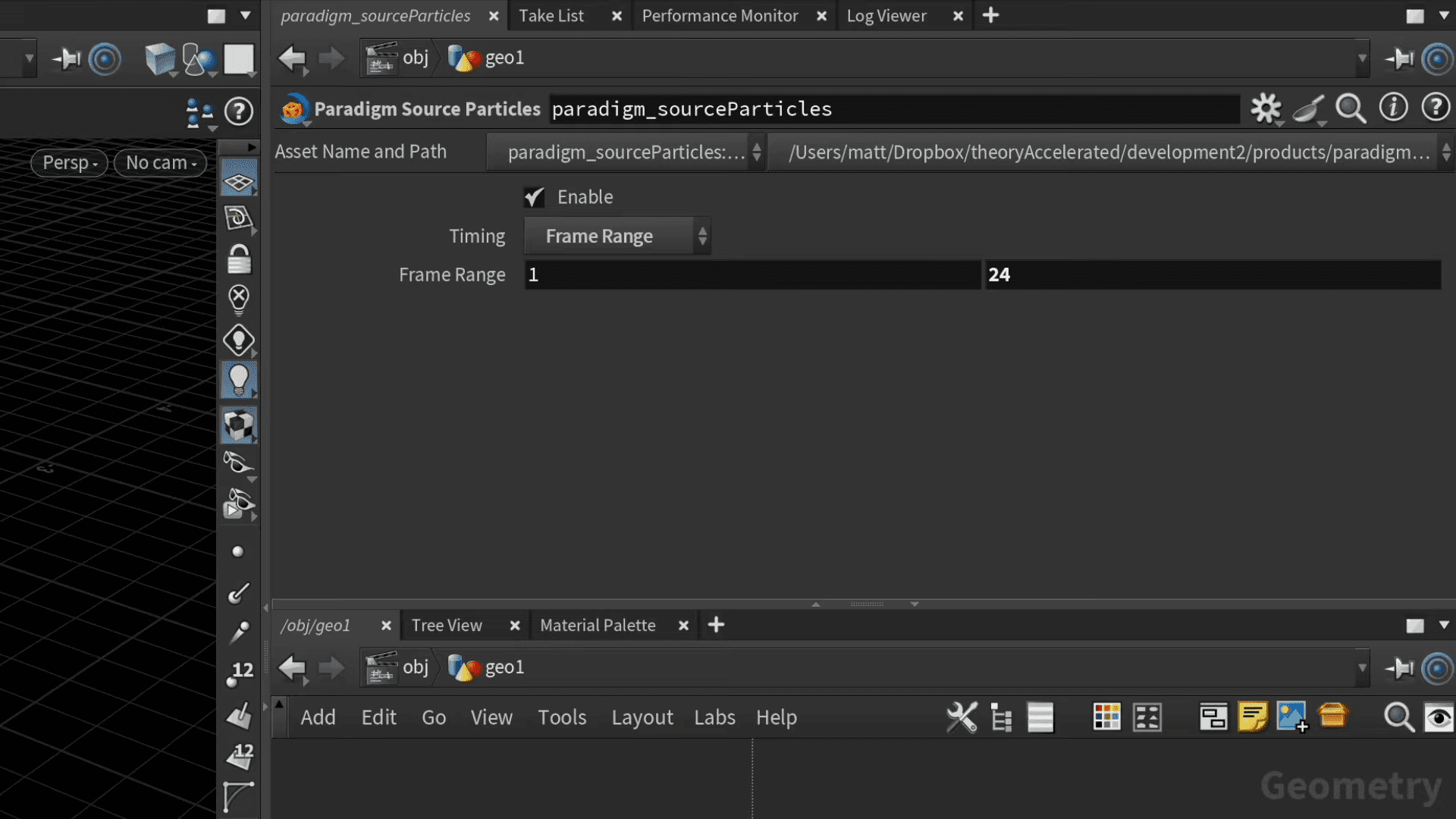Open the Tools menu
1456x819 pixels.
click(562, 717)
